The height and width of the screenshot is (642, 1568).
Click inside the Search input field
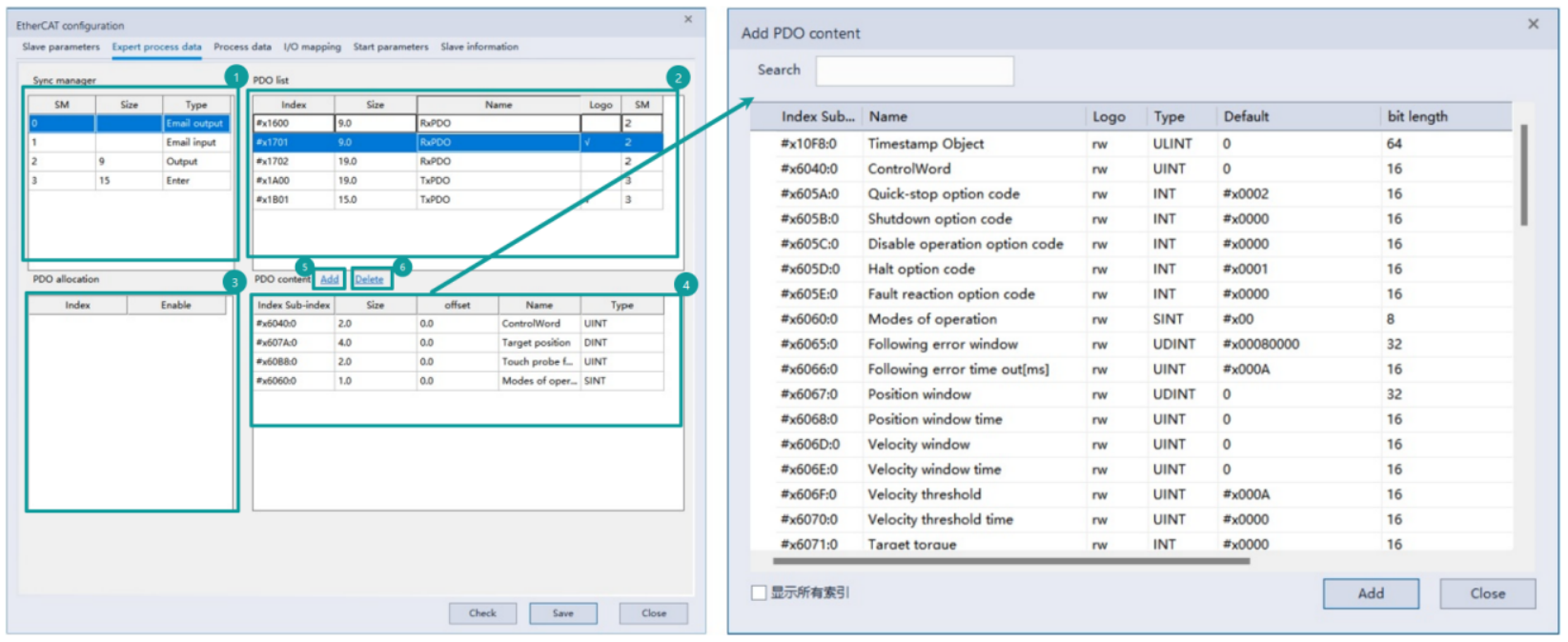click(x=914, y=70)
